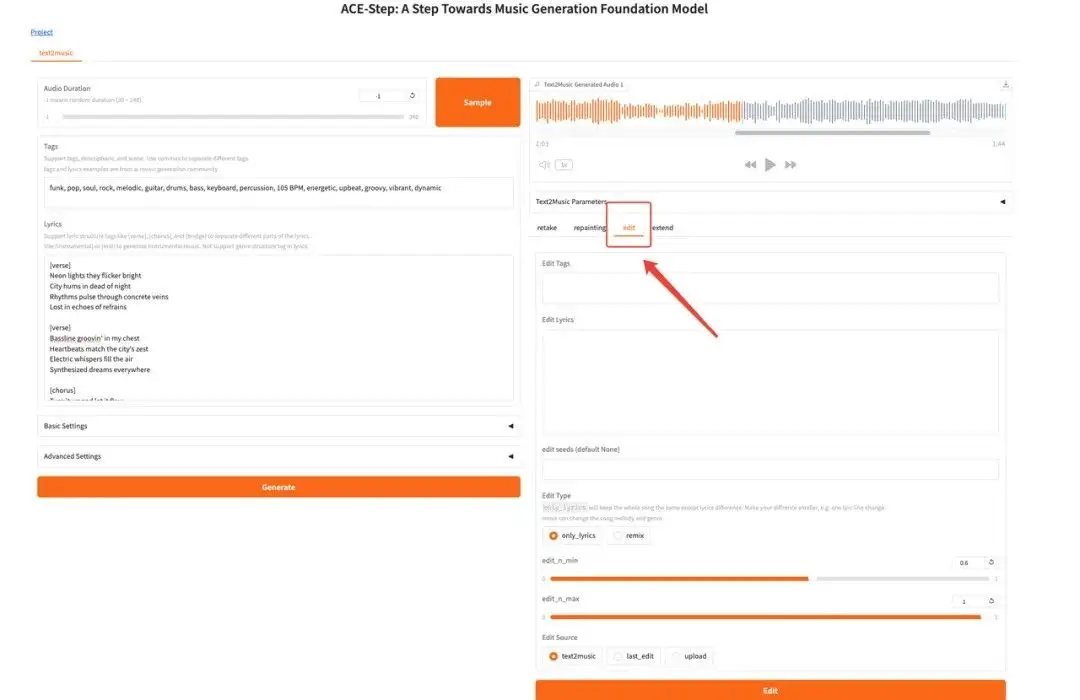Adjust the Audio Duration slider
The image size is (1080, 700).
click(233, 117)
